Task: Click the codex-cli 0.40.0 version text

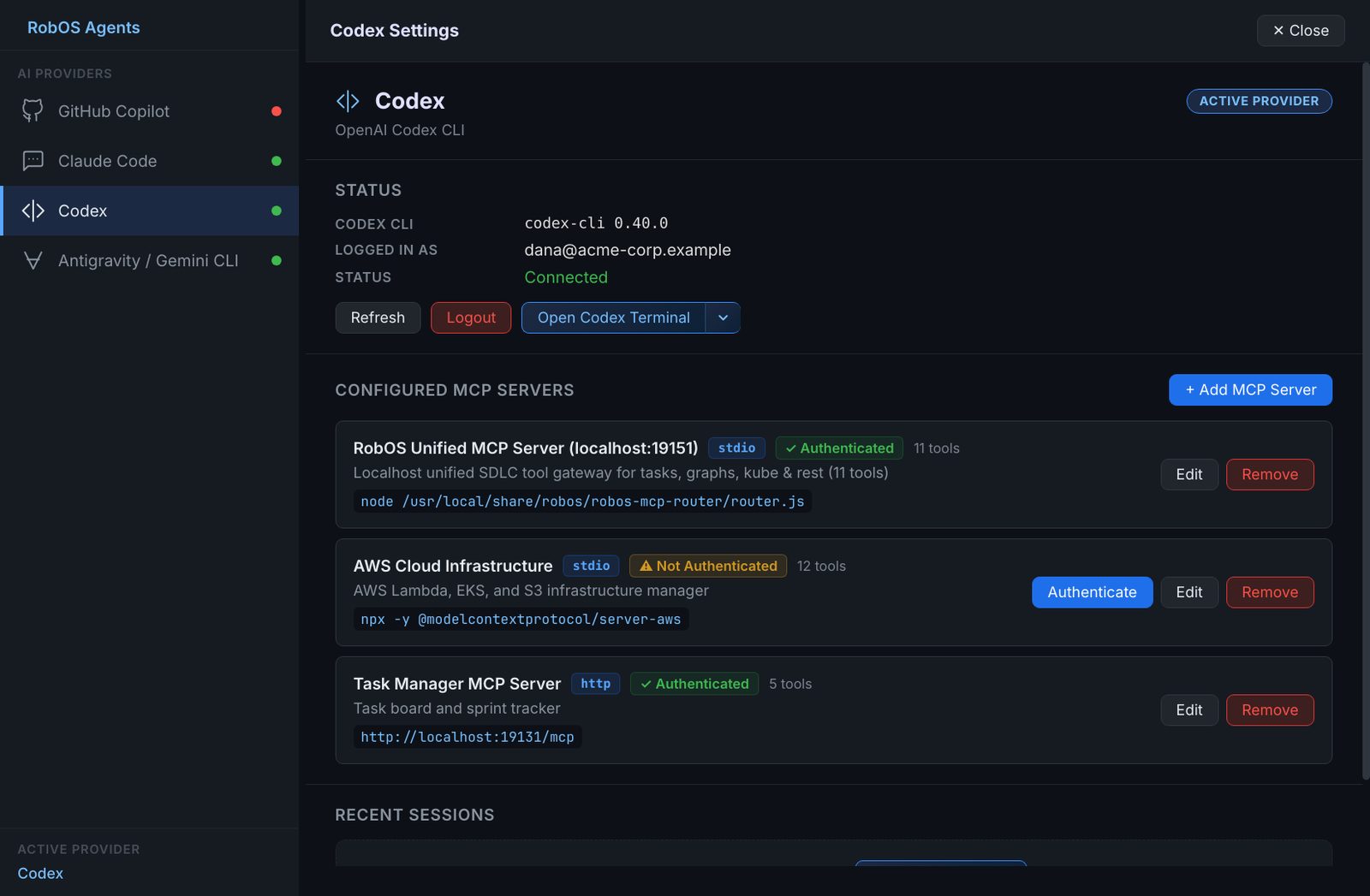Action: point(596,223)
